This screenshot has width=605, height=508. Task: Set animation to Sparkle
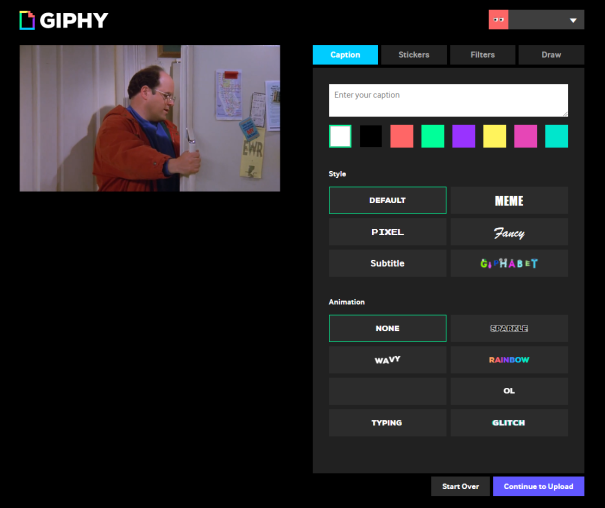[x=509, y=328]
